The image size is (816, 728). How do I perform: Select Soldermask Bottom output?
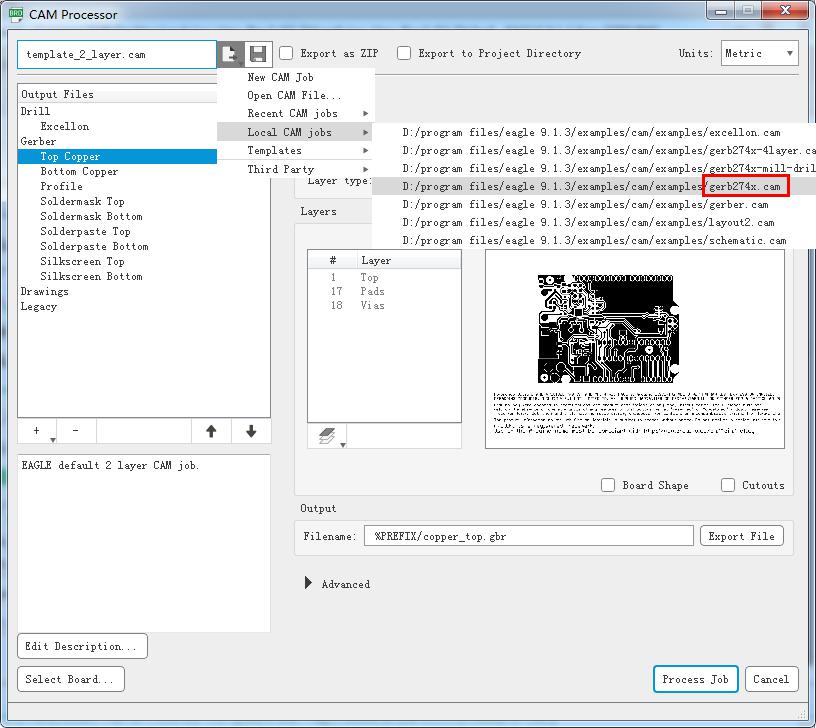coord(91,216)
